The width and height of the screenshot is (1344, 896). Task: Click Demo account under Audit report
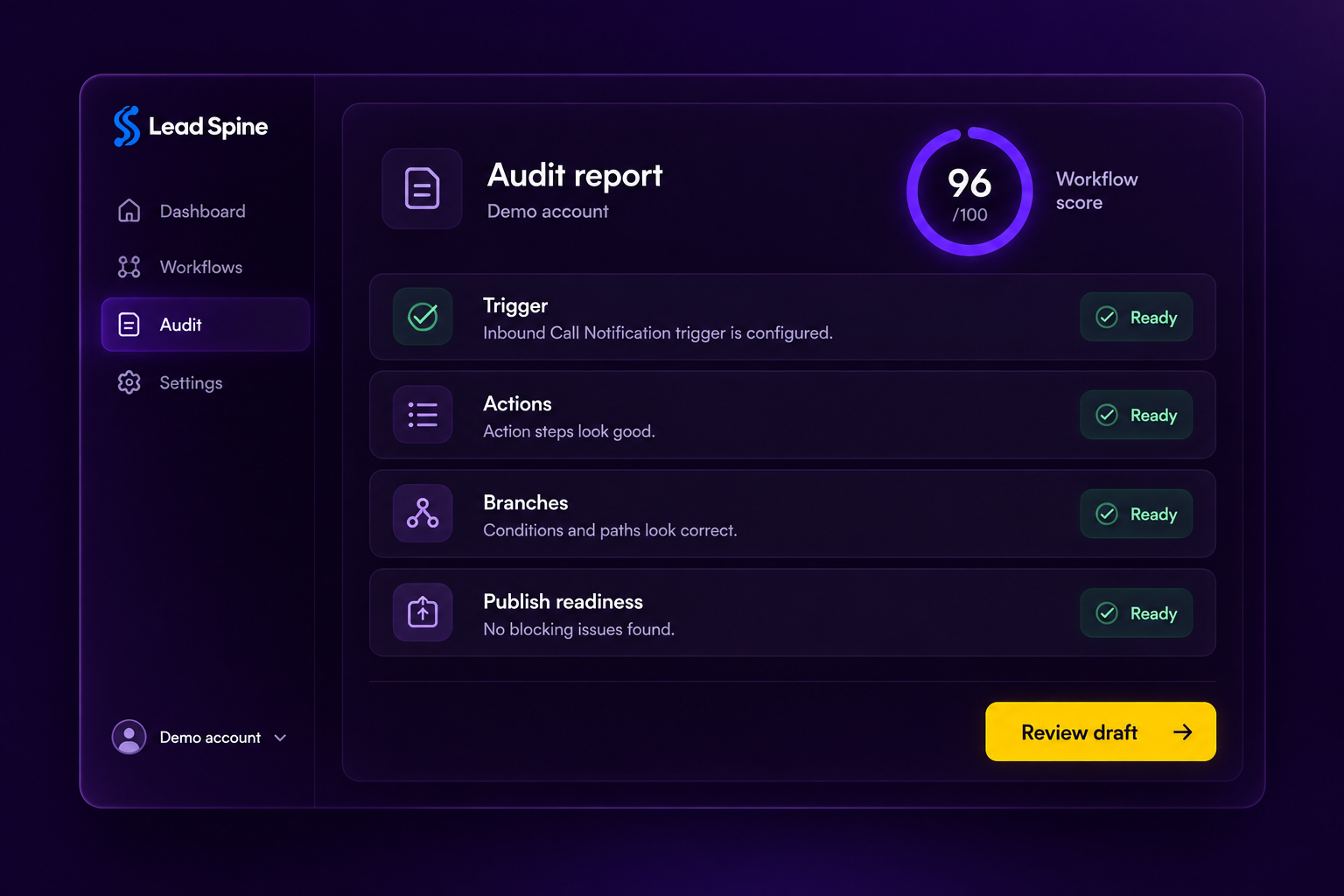pos(548,212)
